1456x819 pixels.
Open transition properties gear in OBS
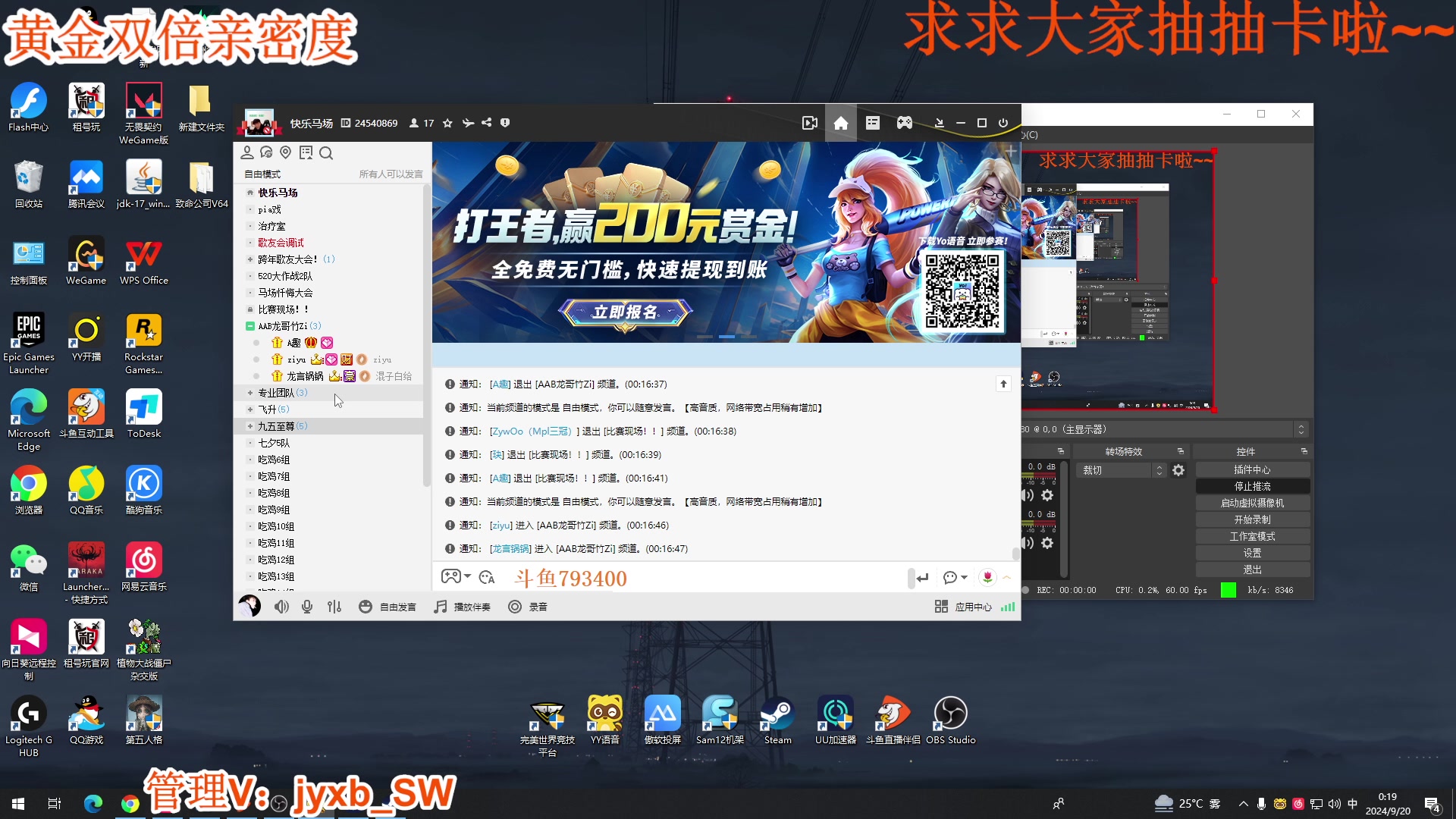point(1178,470)
